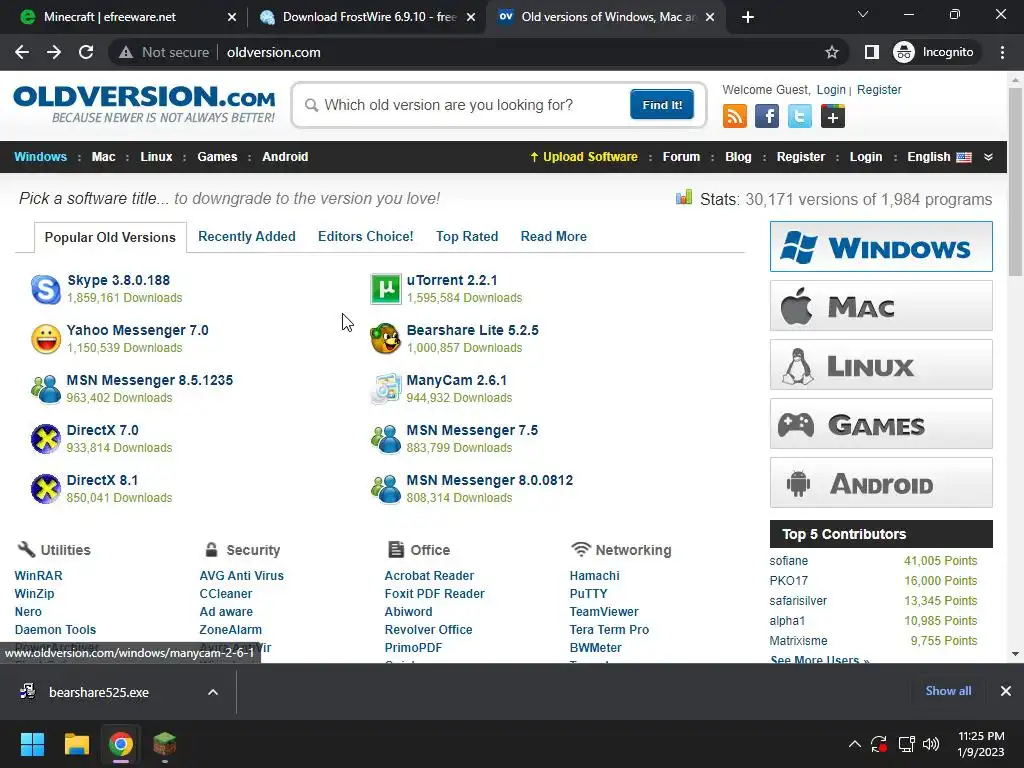Open the Acrobat Reader link under Office
The height and width of the screenshot is (768, 1024).
(x=429, y=575)
